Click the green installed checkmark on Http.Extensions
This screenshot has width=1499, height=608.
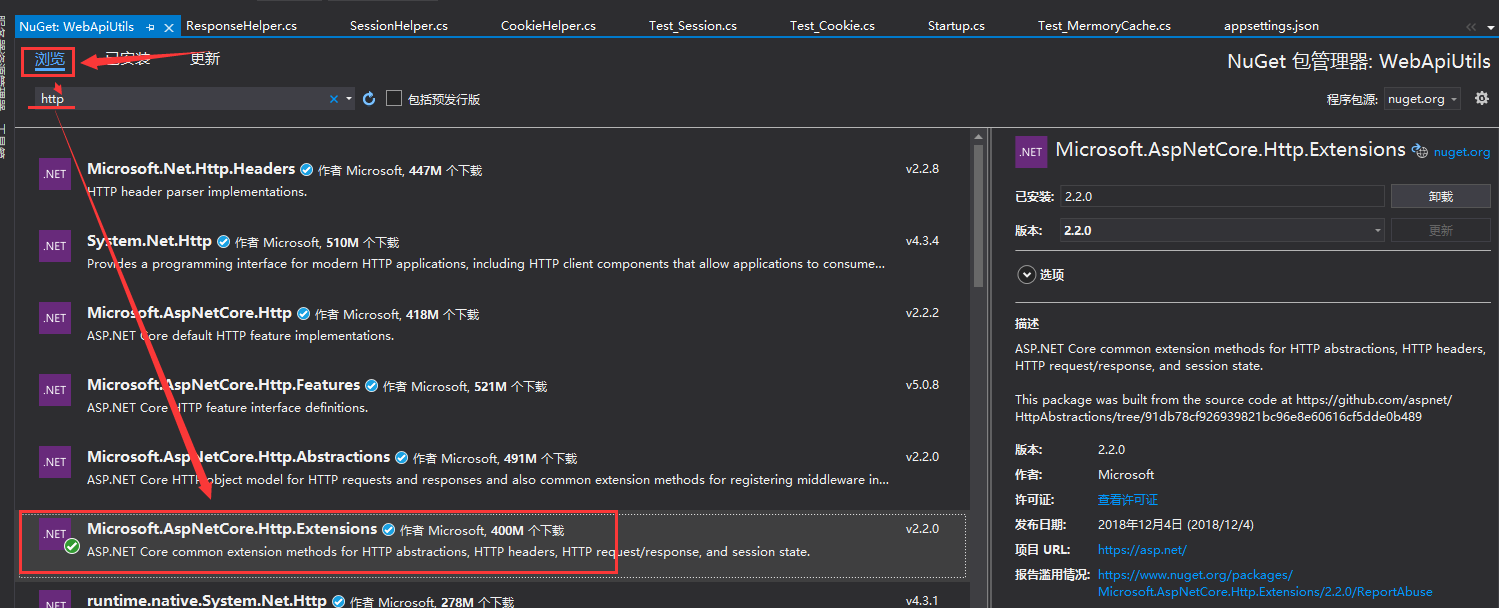pyautogui.click(x=70, y=546)
